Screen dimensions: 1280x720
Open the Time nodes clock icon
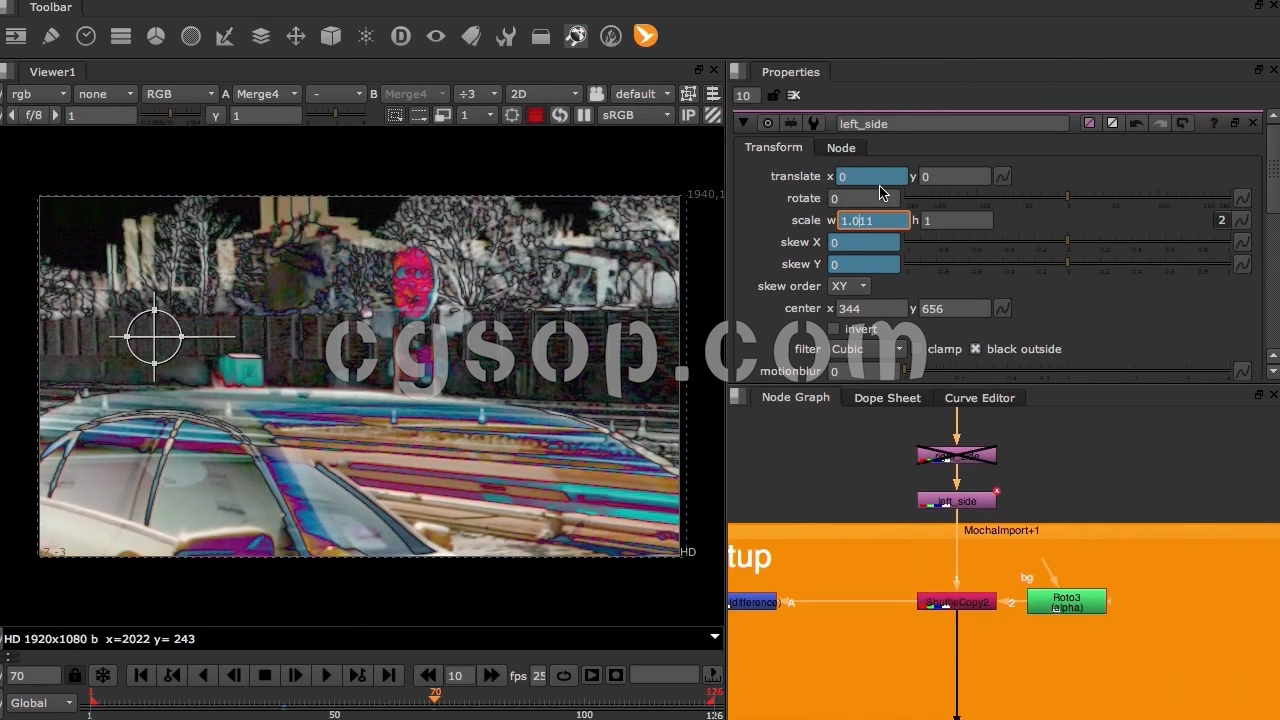(x=86, y=37)
